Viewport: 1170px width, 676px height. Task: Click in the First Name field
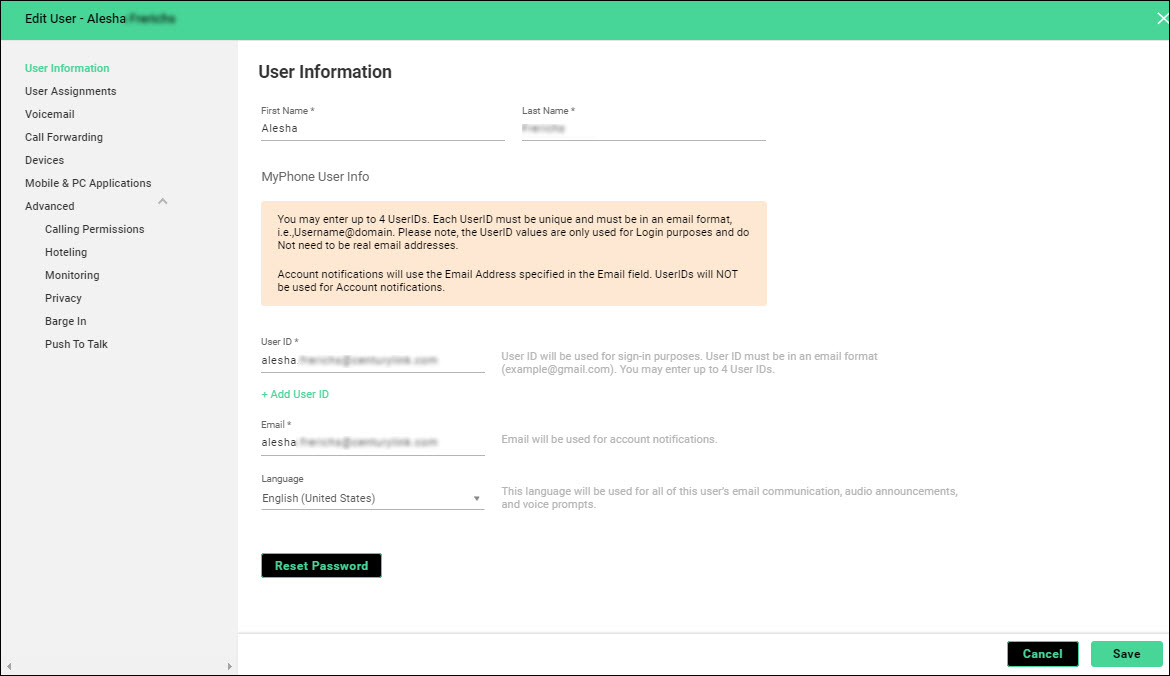coord(382,129)
